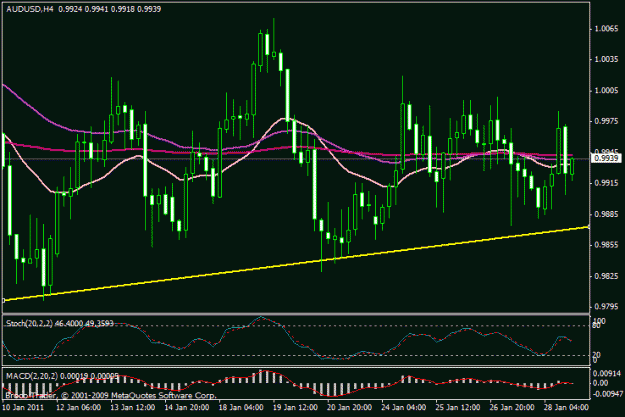Click the 24 Jan 04:00 time label

pos(403,407)
